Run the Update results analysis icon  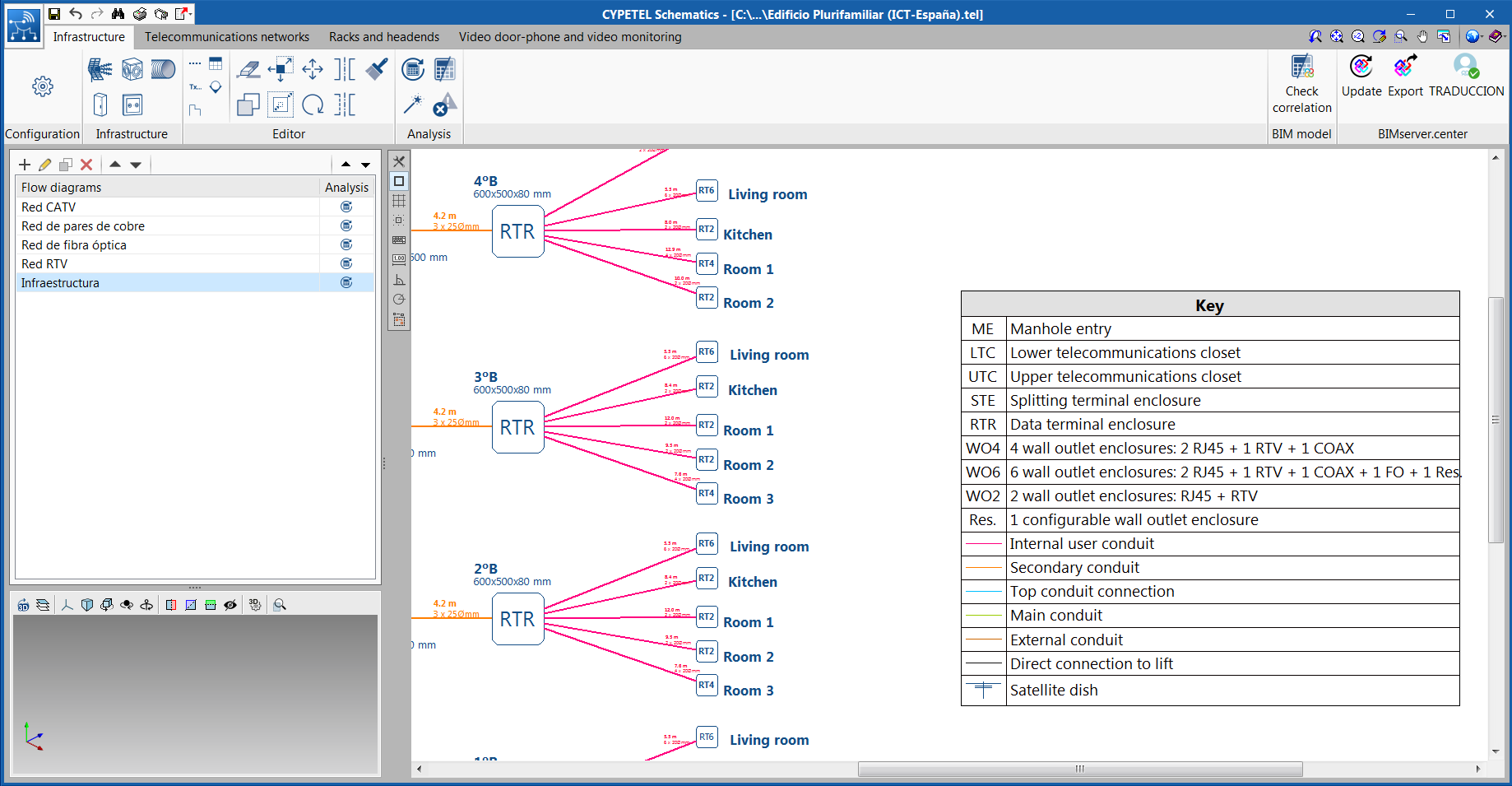pos(413,69)
